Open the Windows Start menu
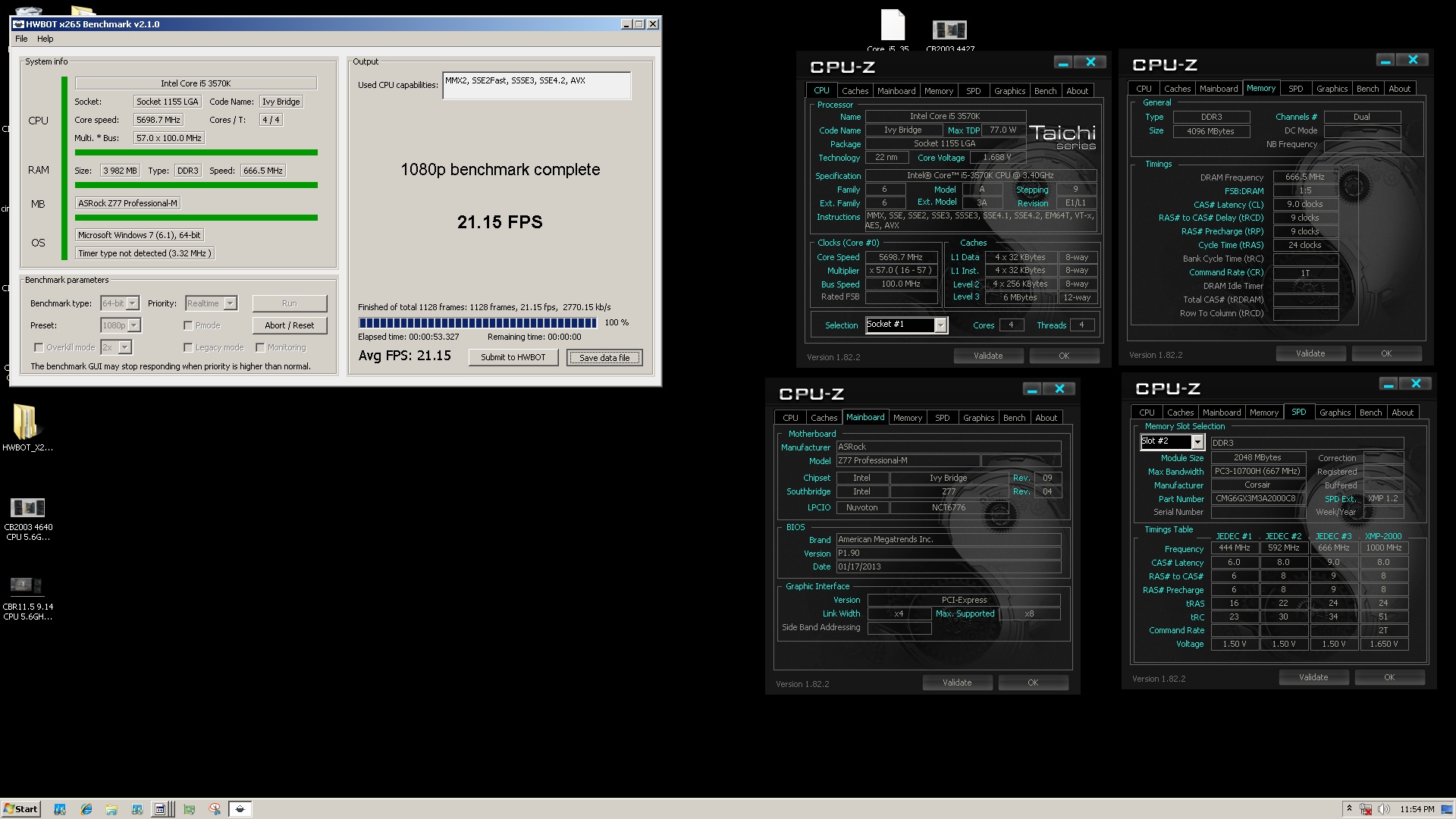The image size is (1456, 819). click(x=21, y=809)
